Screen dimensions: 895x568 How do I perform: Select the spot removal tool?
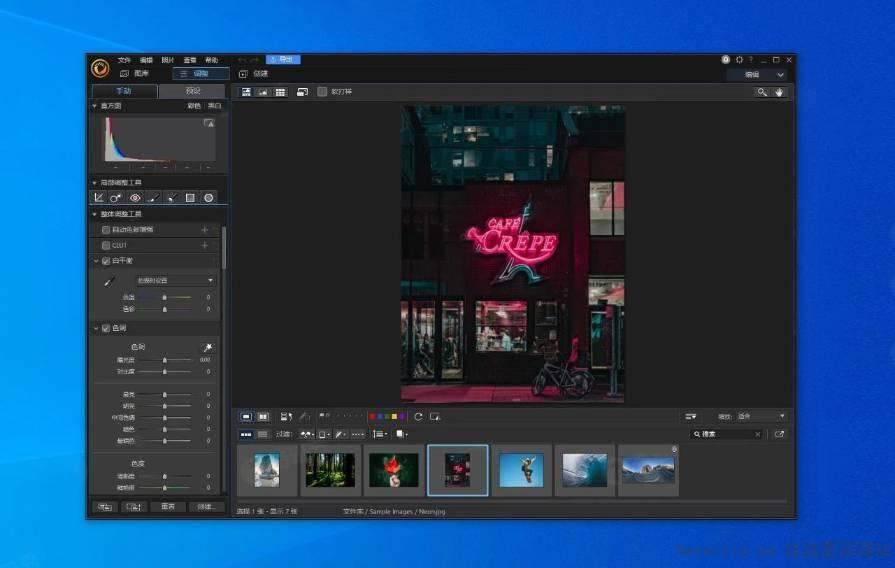116,198
